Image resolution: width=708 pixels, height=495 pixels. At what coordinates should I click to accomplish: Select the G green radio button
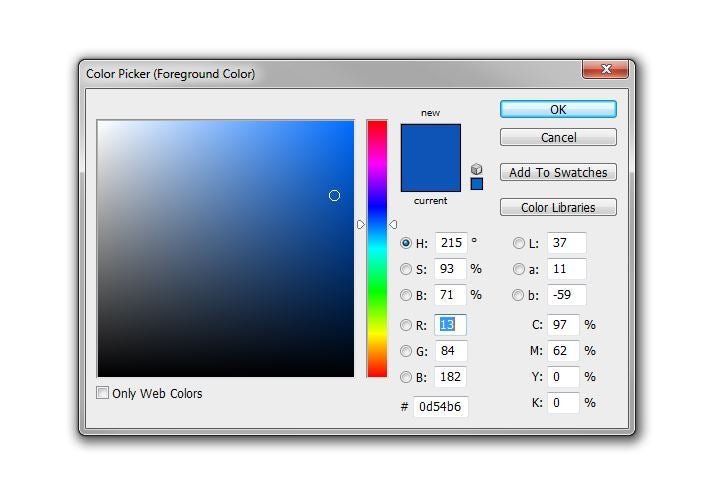tap(406, 351)
